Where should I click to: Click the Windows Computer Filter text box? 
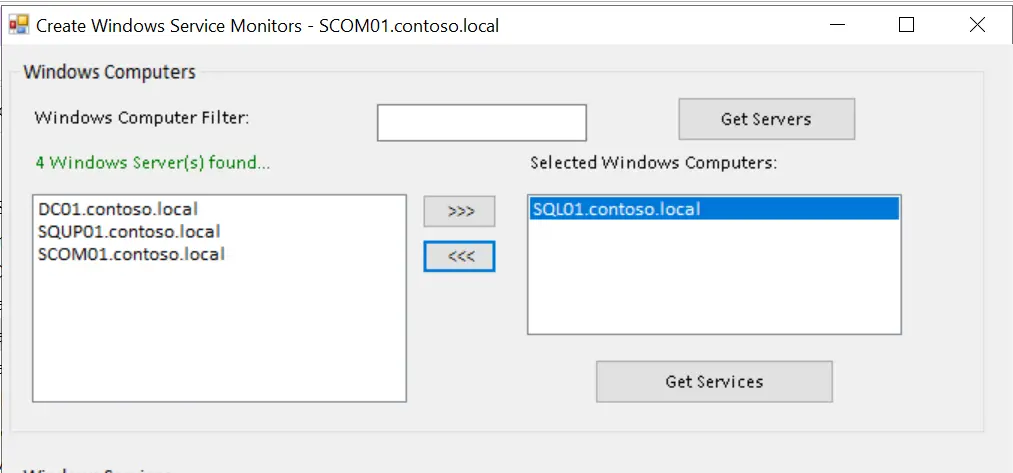[x=481, y=123]
